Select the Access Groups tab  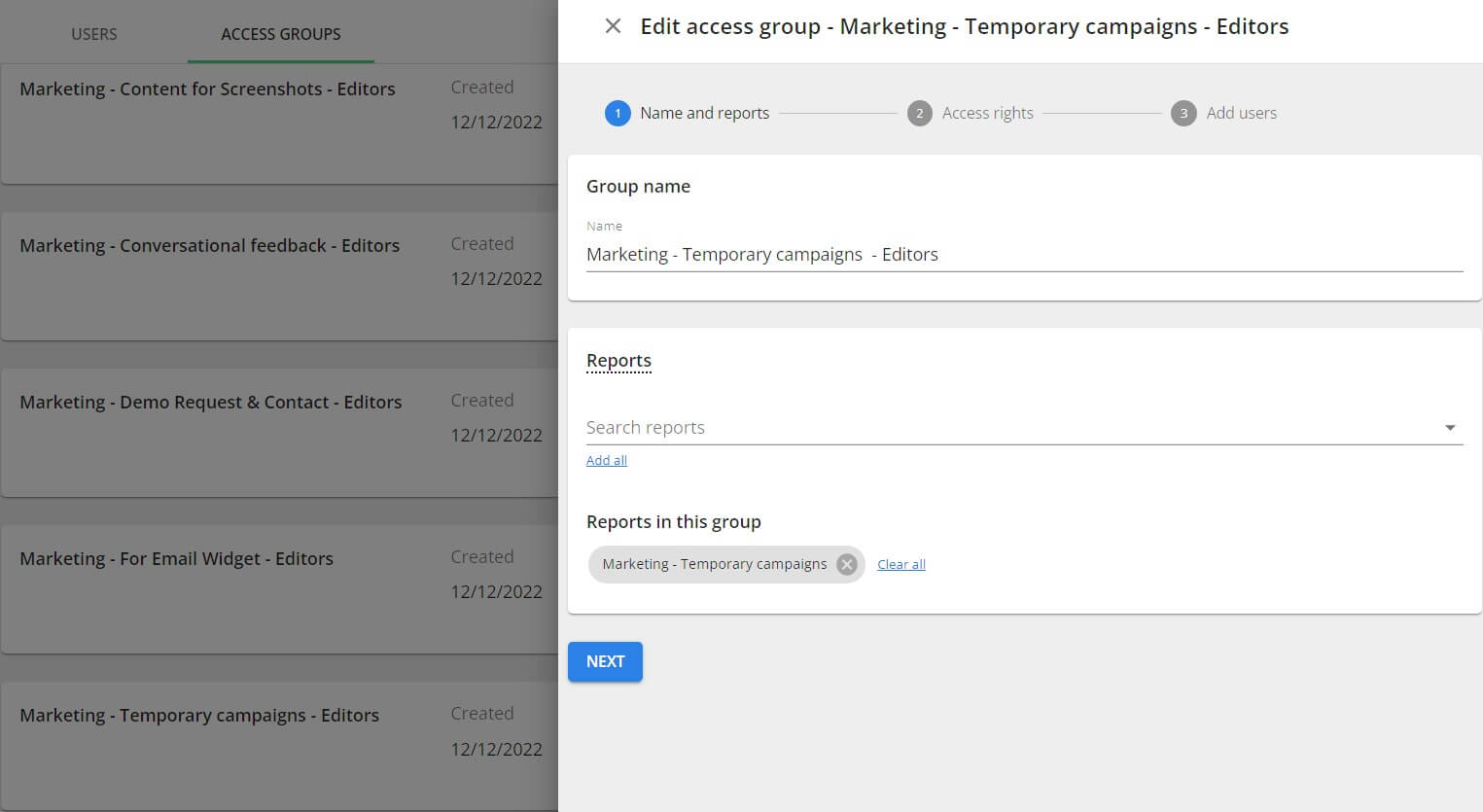pyautogui.click(x=280, y=34)
